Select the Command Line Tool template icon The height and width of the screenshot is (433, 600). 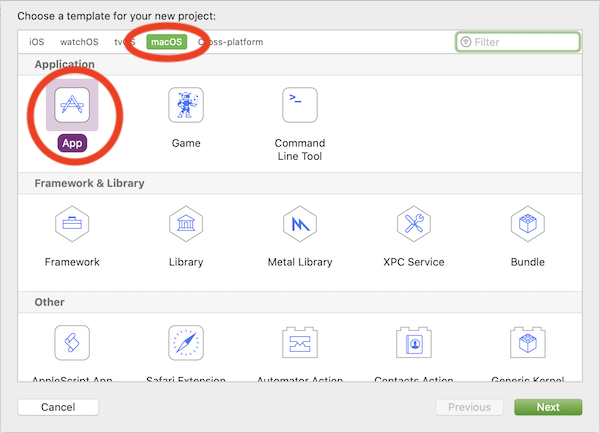300,105
